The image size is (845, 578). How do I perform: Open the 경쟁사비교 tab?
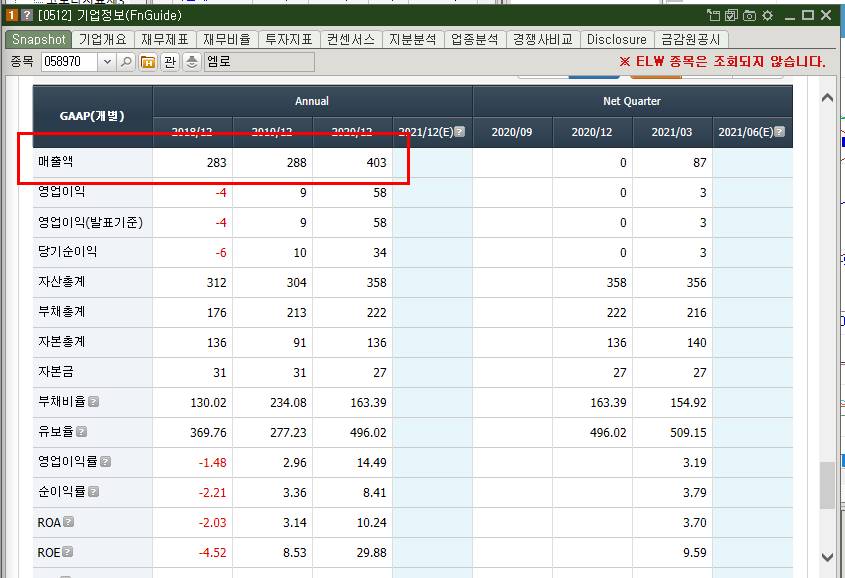[543, 39]
